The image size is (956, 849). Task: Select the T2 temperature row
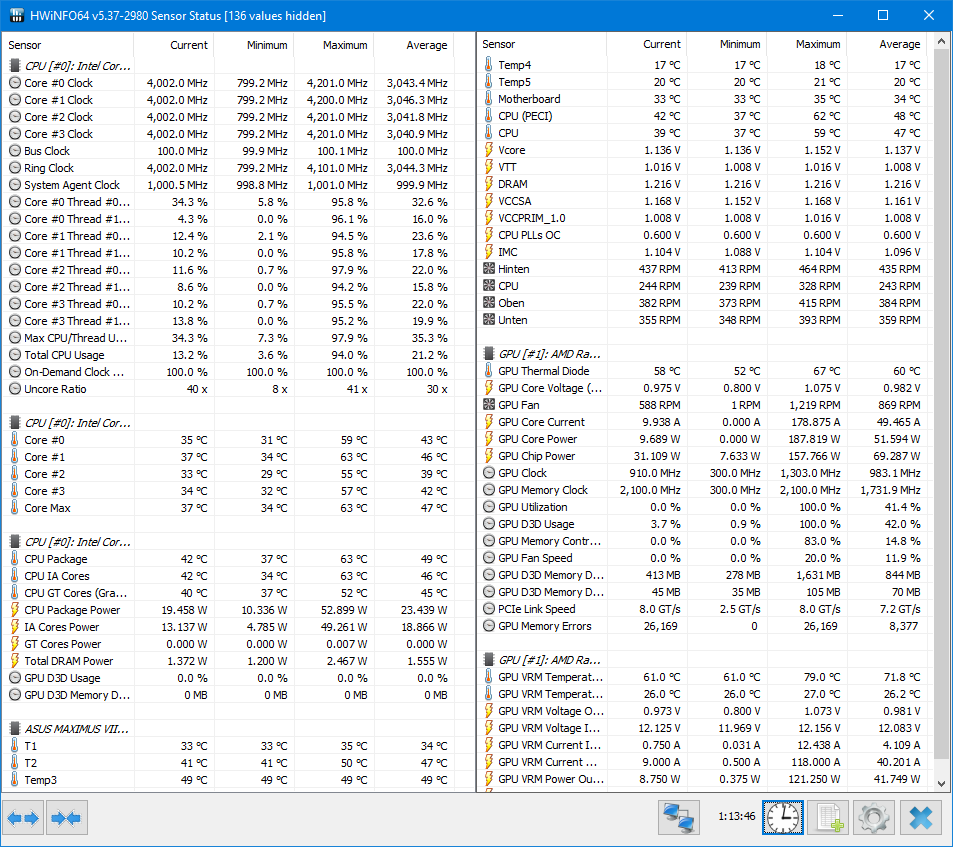(229, 764)
